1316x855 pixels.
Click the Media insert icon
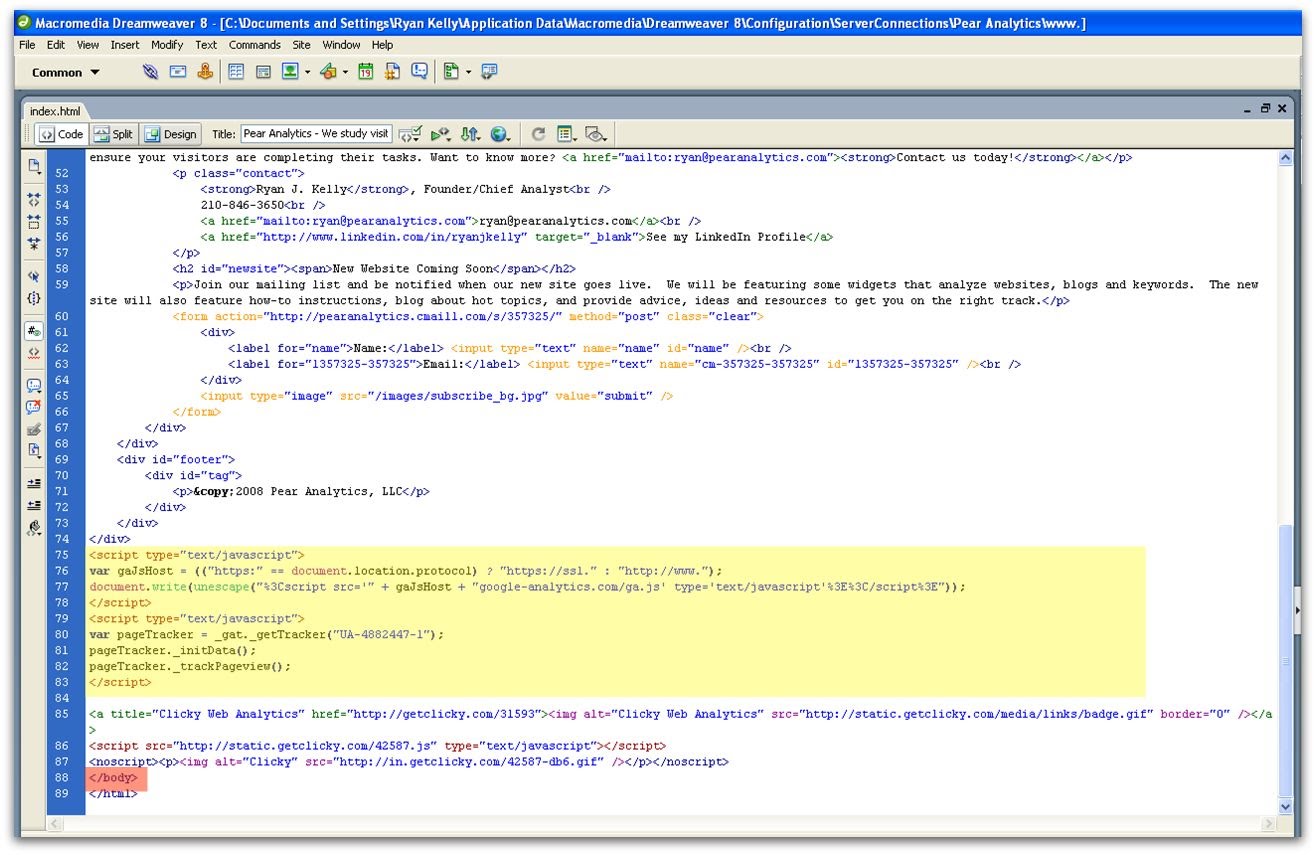328,72
